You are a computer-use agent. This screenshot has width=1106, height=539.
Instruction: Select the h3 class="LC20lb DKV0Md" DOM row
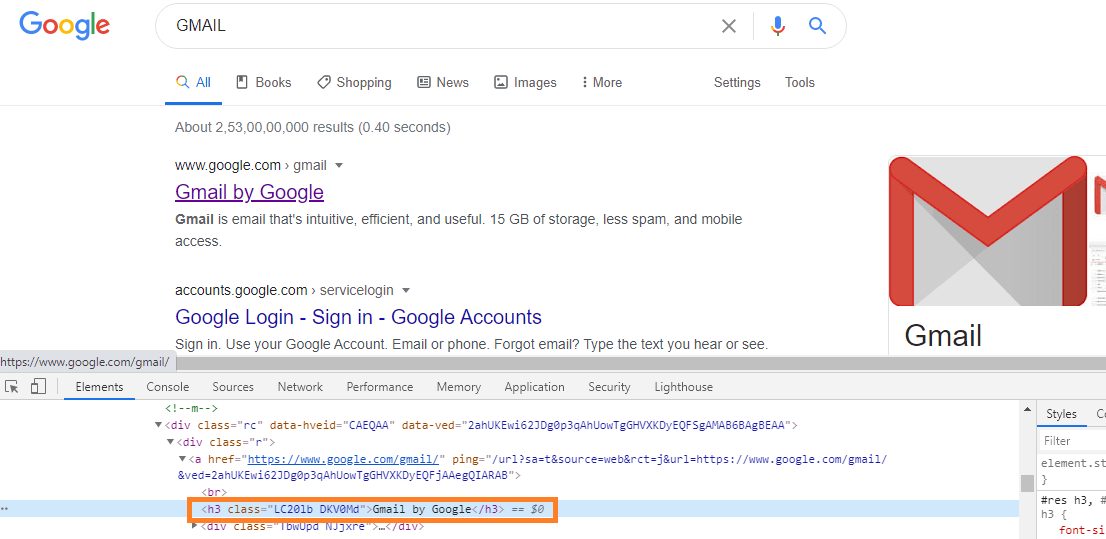(373, 509)
